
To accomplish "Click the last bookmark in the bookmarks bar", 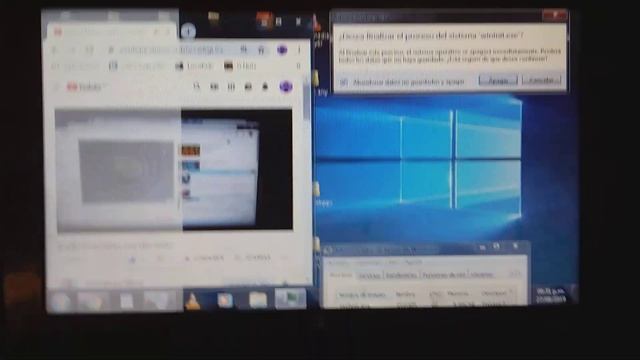I will [240, 66].
